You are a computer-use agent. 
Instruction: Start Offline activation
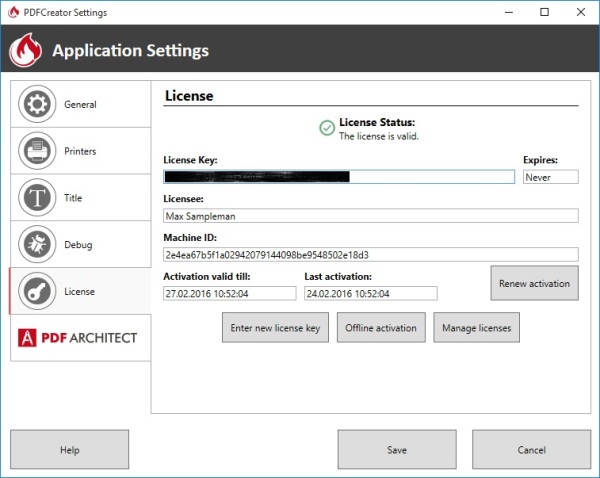(381, 328)
